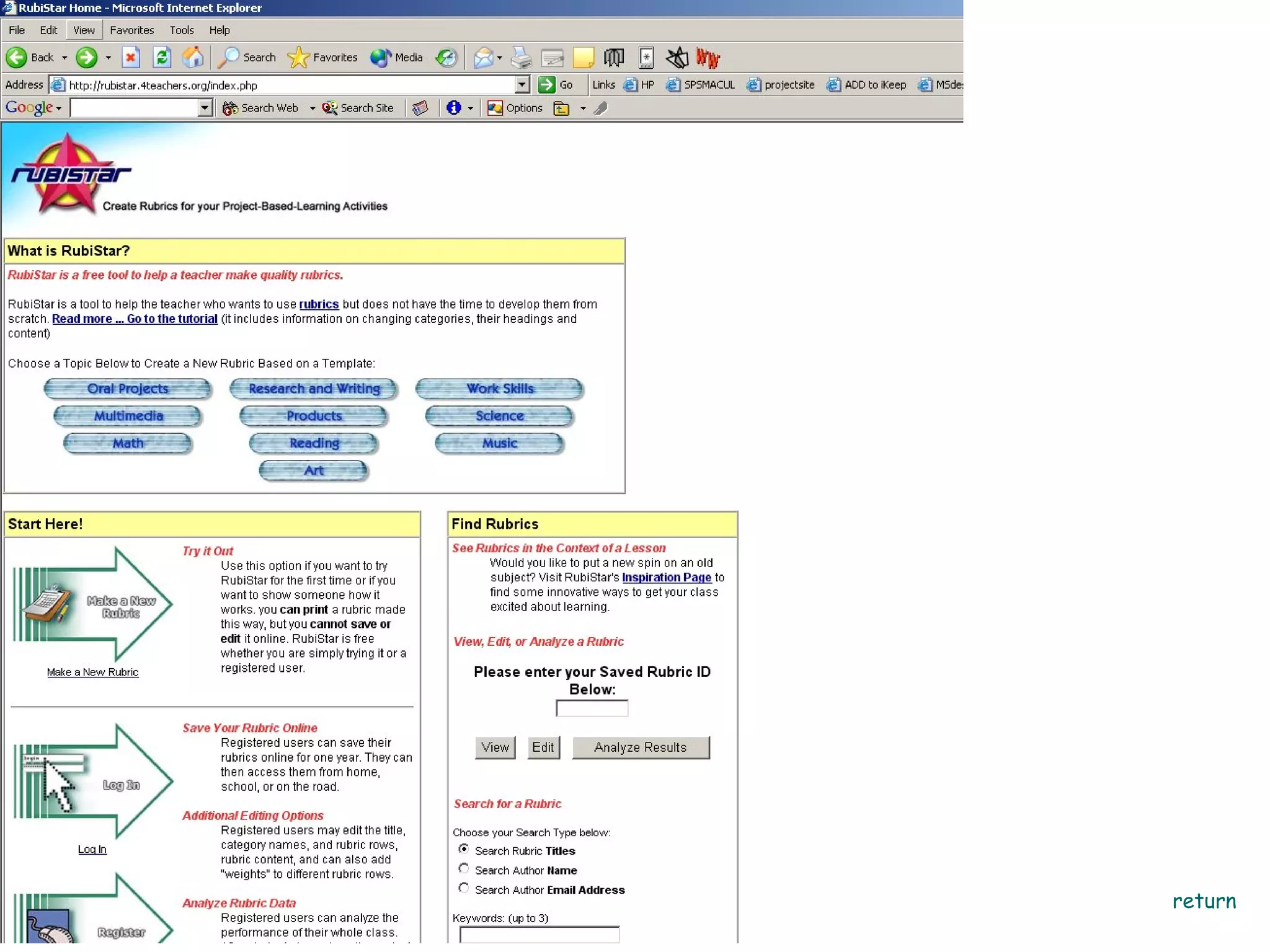Image resolution: width=1270 pixels, height=952 pixels.
Task: Choose the Research and Writing topic
Action: tap(314, 389)
